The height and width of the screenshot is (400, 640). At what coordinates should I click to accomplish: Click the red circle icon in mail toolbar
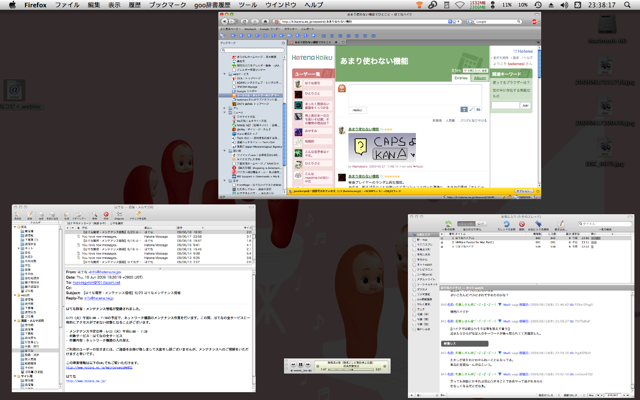(106, 214)
